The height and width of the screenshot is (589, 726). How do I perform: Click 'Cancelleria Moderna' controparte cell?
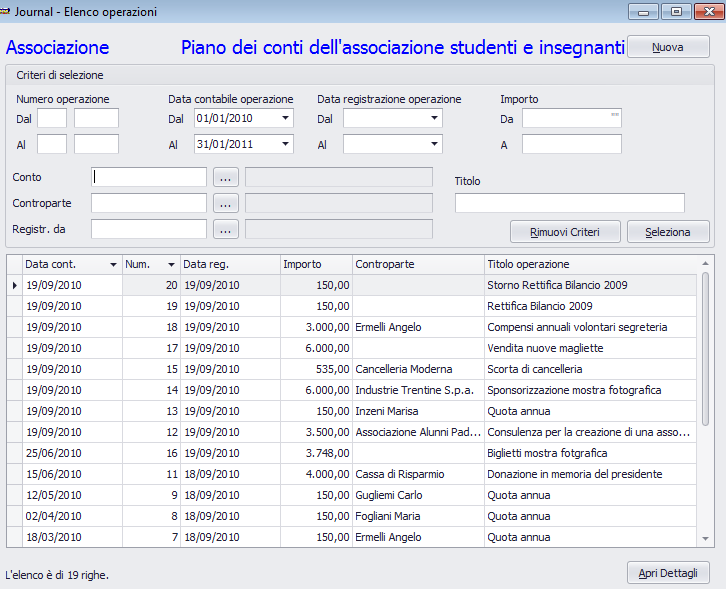pos(419,369)
